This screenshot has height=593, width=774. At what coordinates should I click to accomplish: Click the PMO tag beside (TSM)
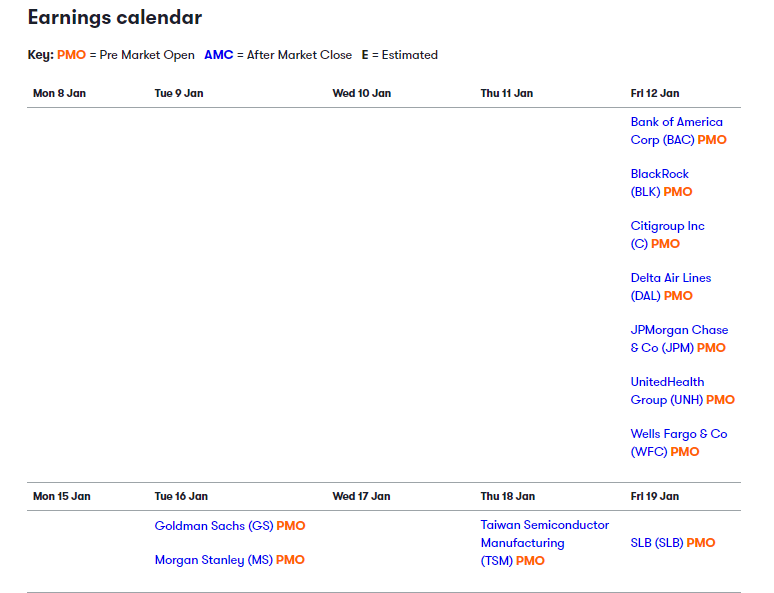[x=530, y=561]
